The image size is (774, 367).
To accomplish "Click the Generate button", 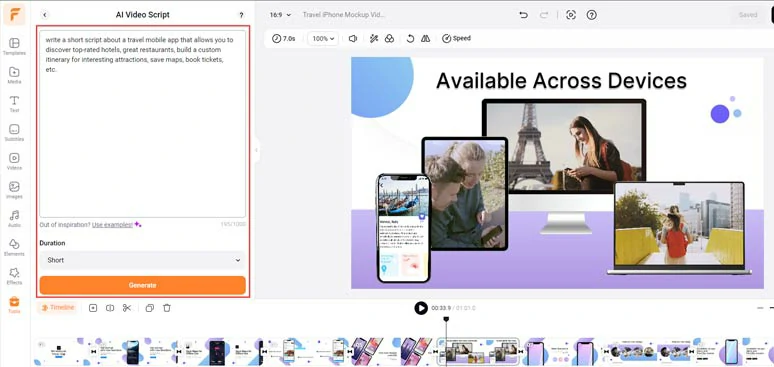I will [x=142, y=285].
